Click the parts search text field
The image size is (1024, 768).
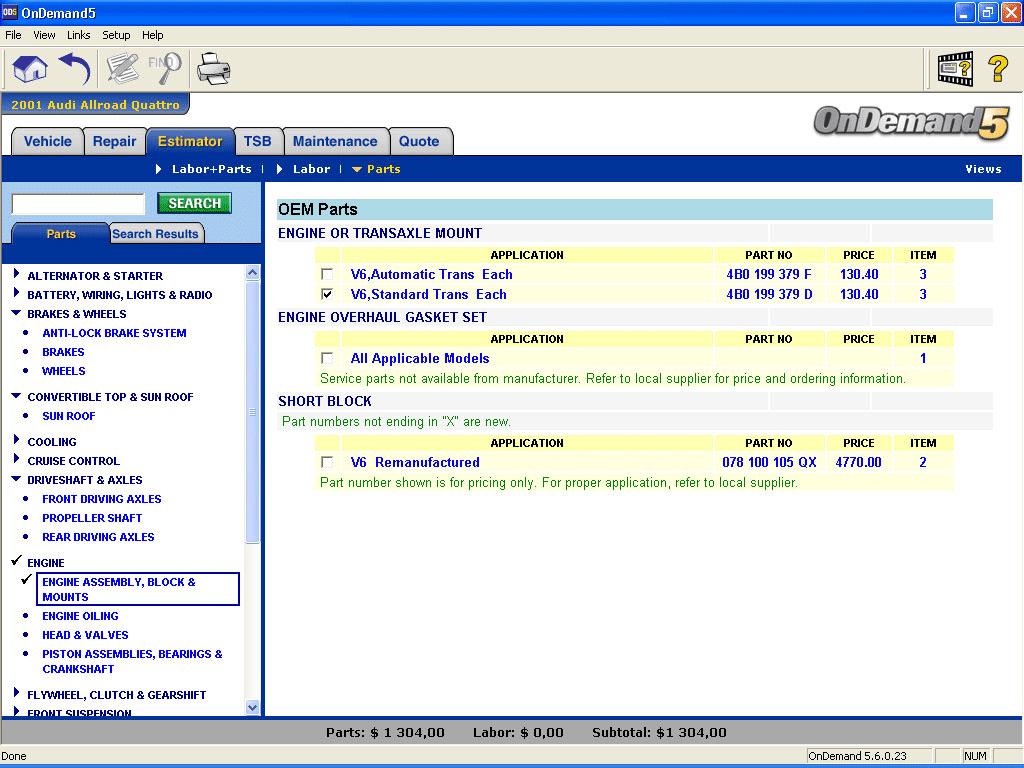click(x=78, y=204)
